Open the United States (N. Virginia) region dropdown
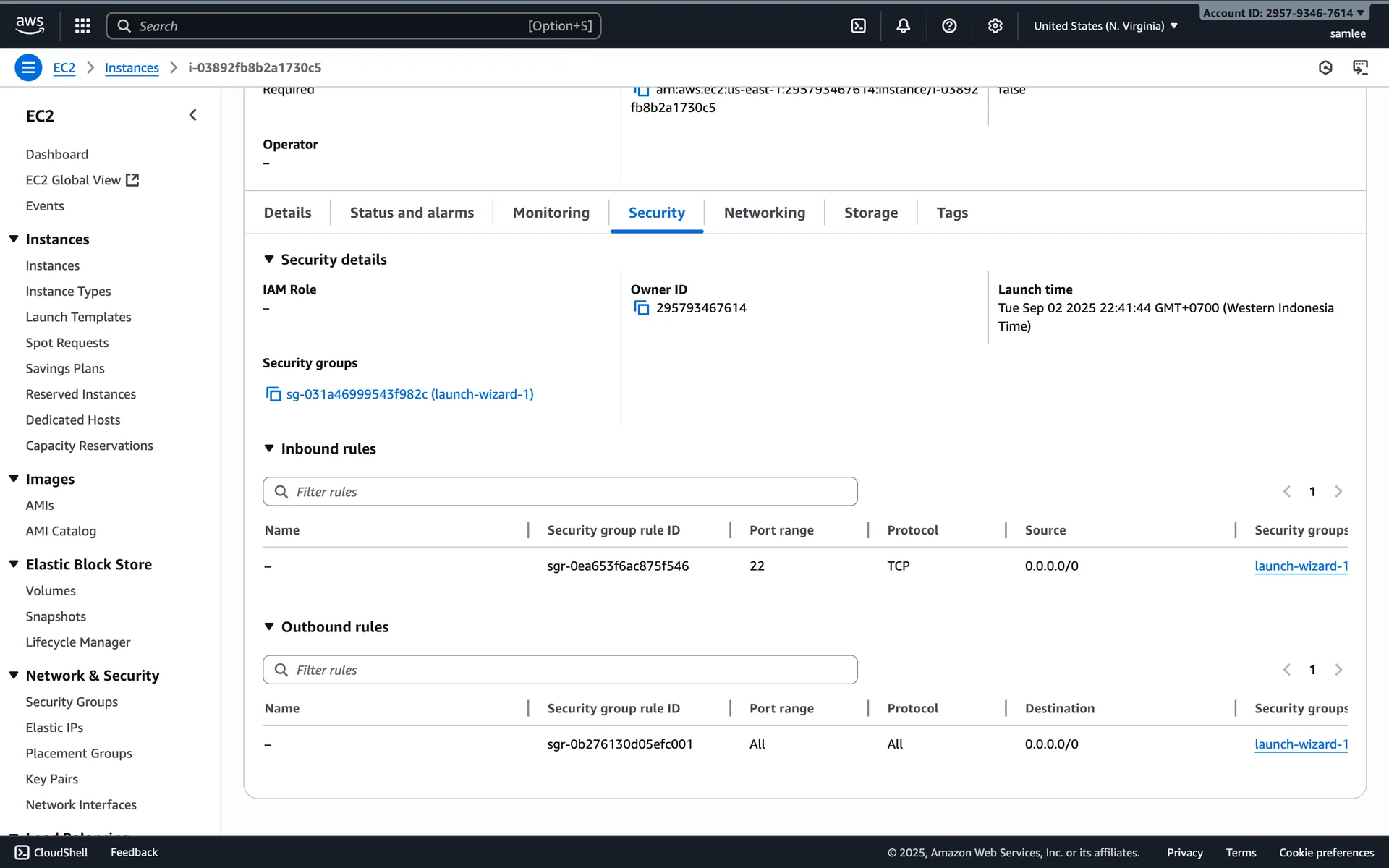Screen dimensions: 1389x868 point(1105,26)
